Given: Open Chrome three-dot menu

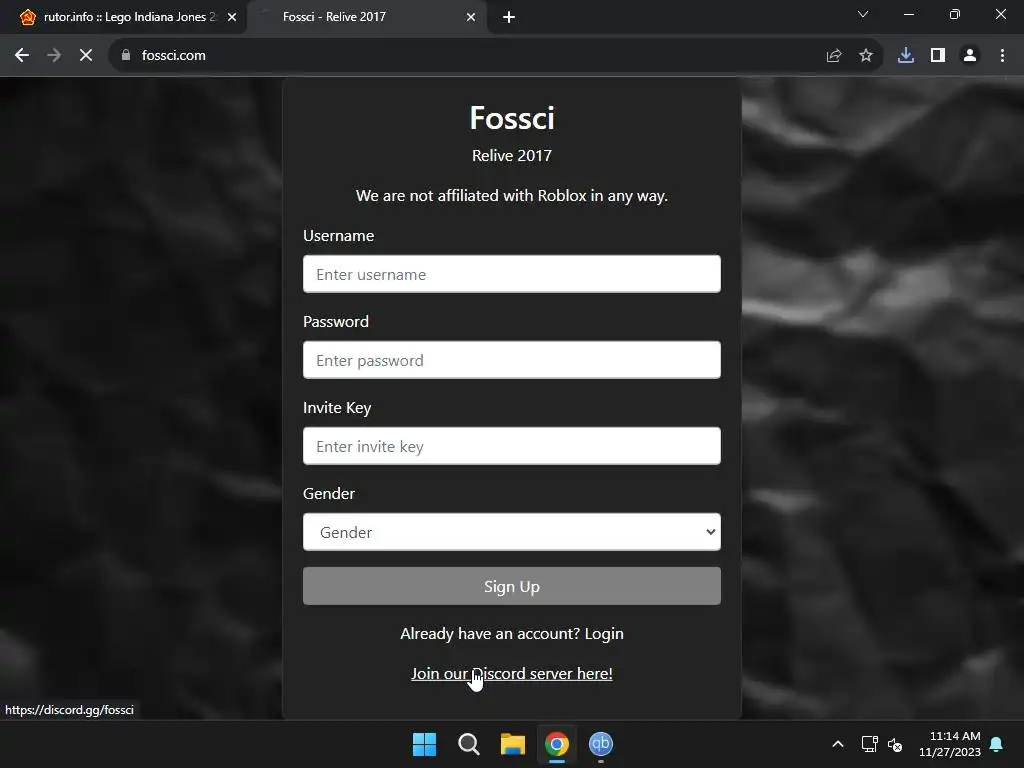Looking at the screenshot, I should [x=1002, y=56].
